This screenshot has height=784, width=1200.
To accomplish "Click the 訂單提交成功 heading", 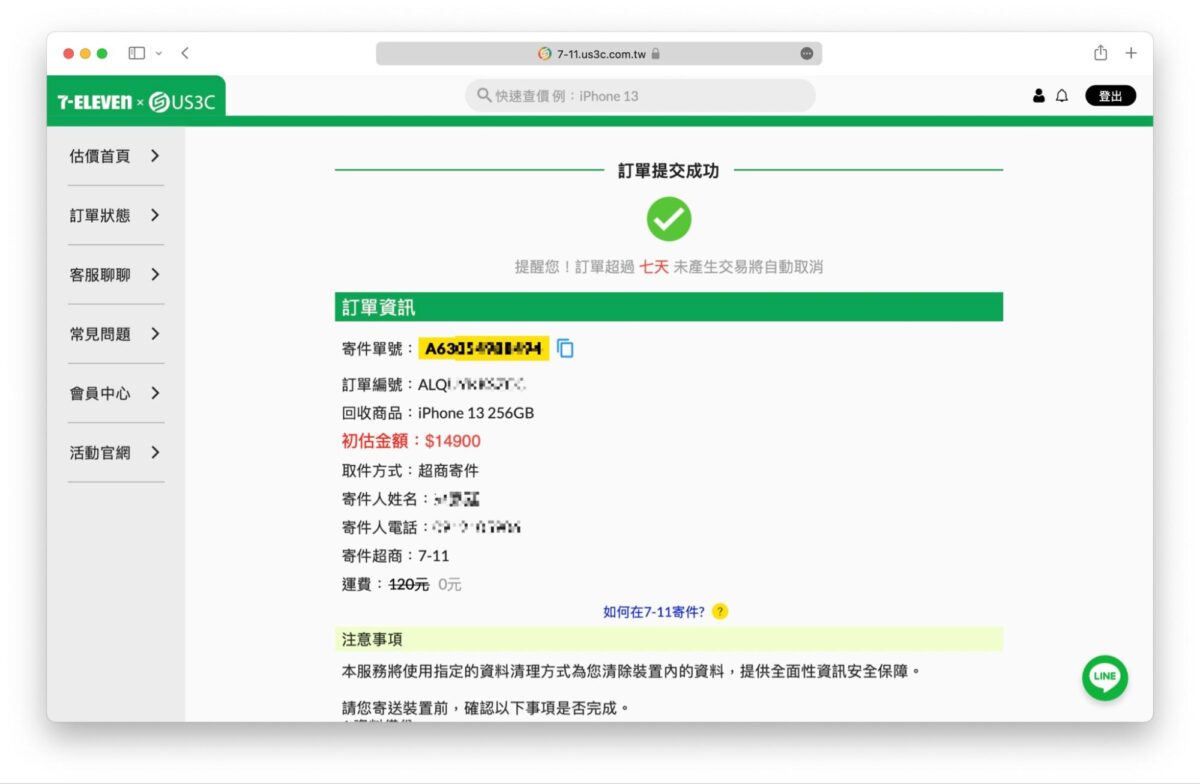I will [668, 171].
